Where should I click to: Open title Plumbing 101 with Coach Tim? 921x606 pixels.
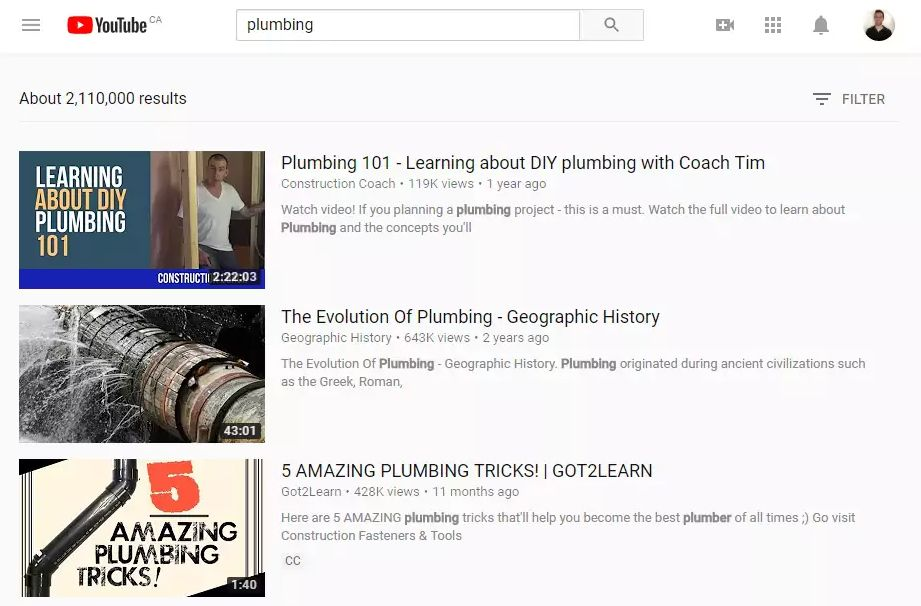coord(523,163)
